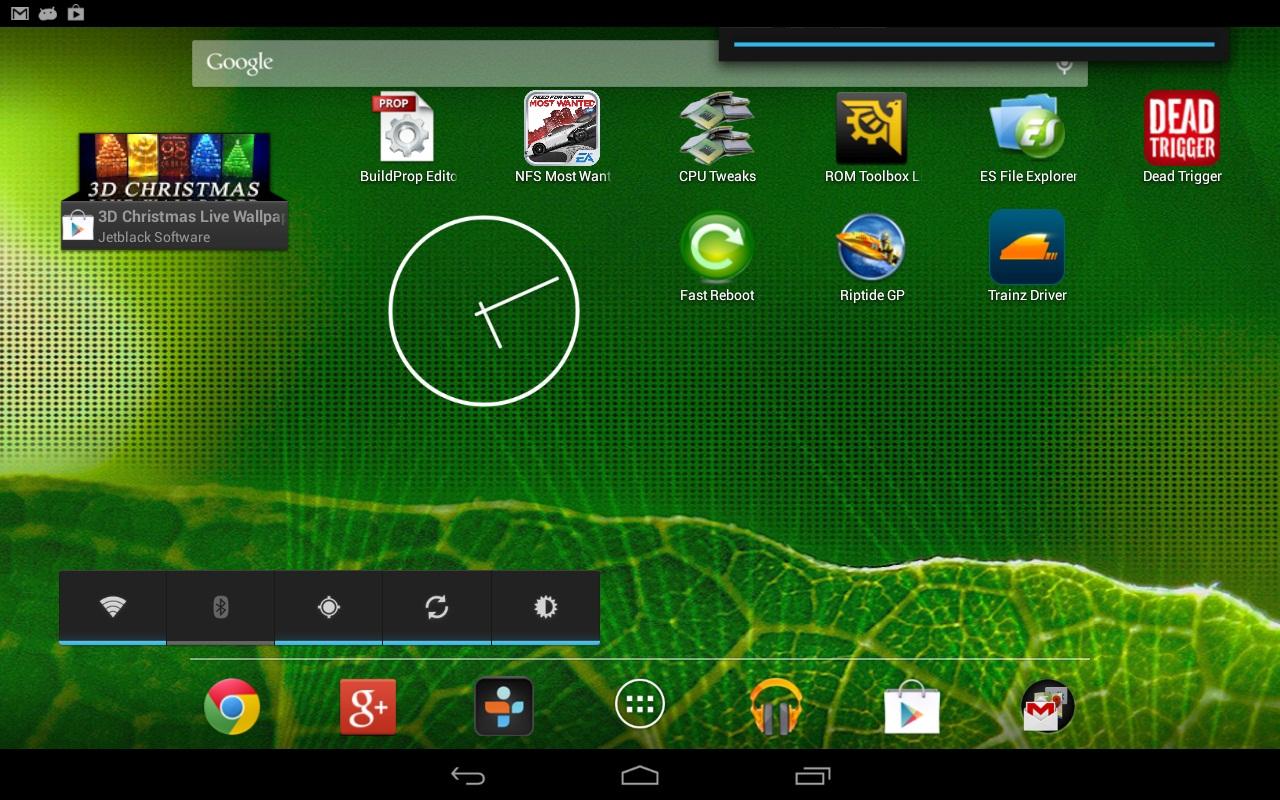
Task: Toggle brightness in power control widget
Action: pos(545,607)
